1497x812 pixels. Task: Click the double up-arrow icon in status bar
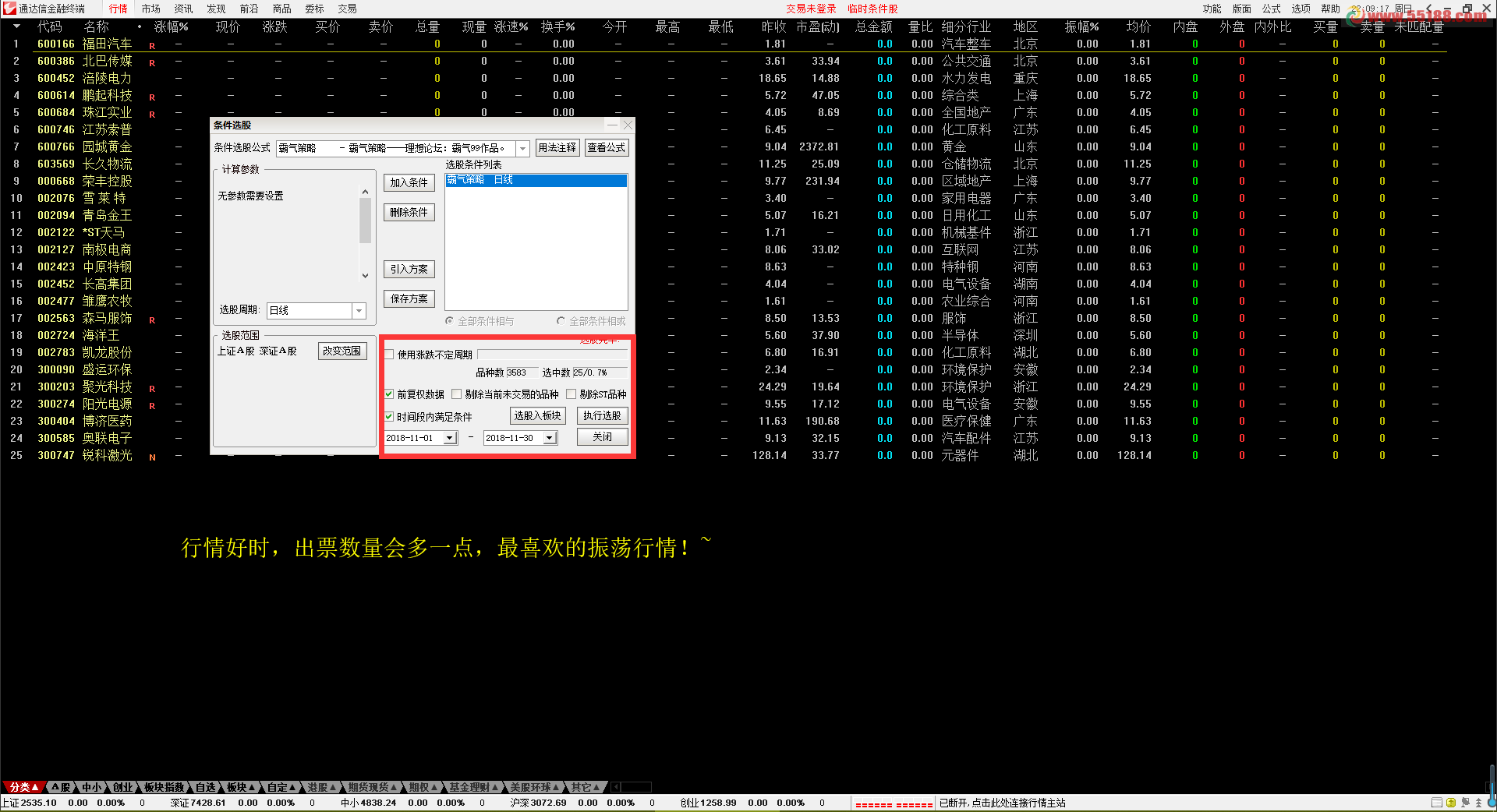coord(1478,803)
